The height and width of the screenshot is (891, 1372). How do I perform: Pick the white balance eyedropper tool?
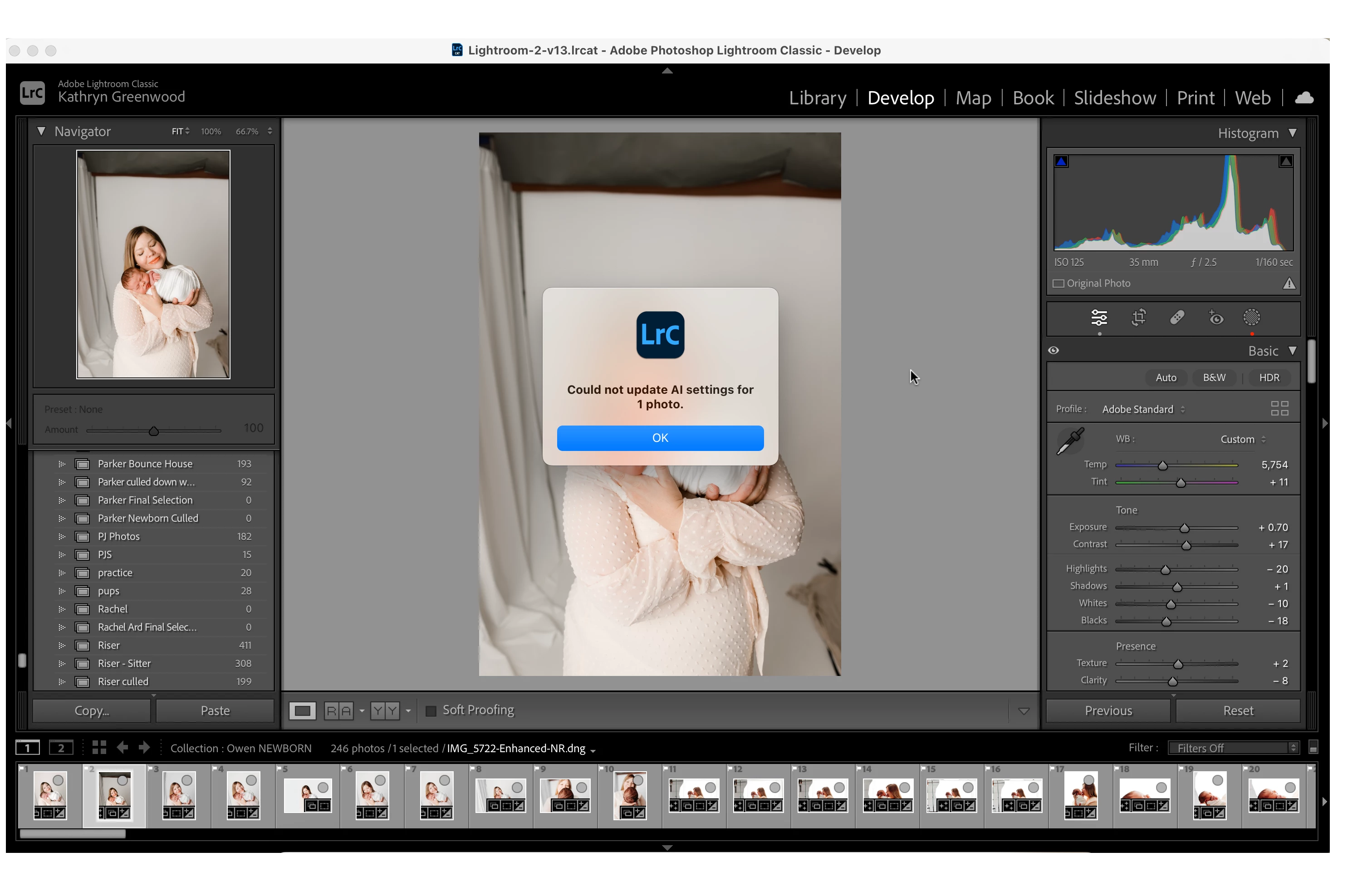point(1070,441)
